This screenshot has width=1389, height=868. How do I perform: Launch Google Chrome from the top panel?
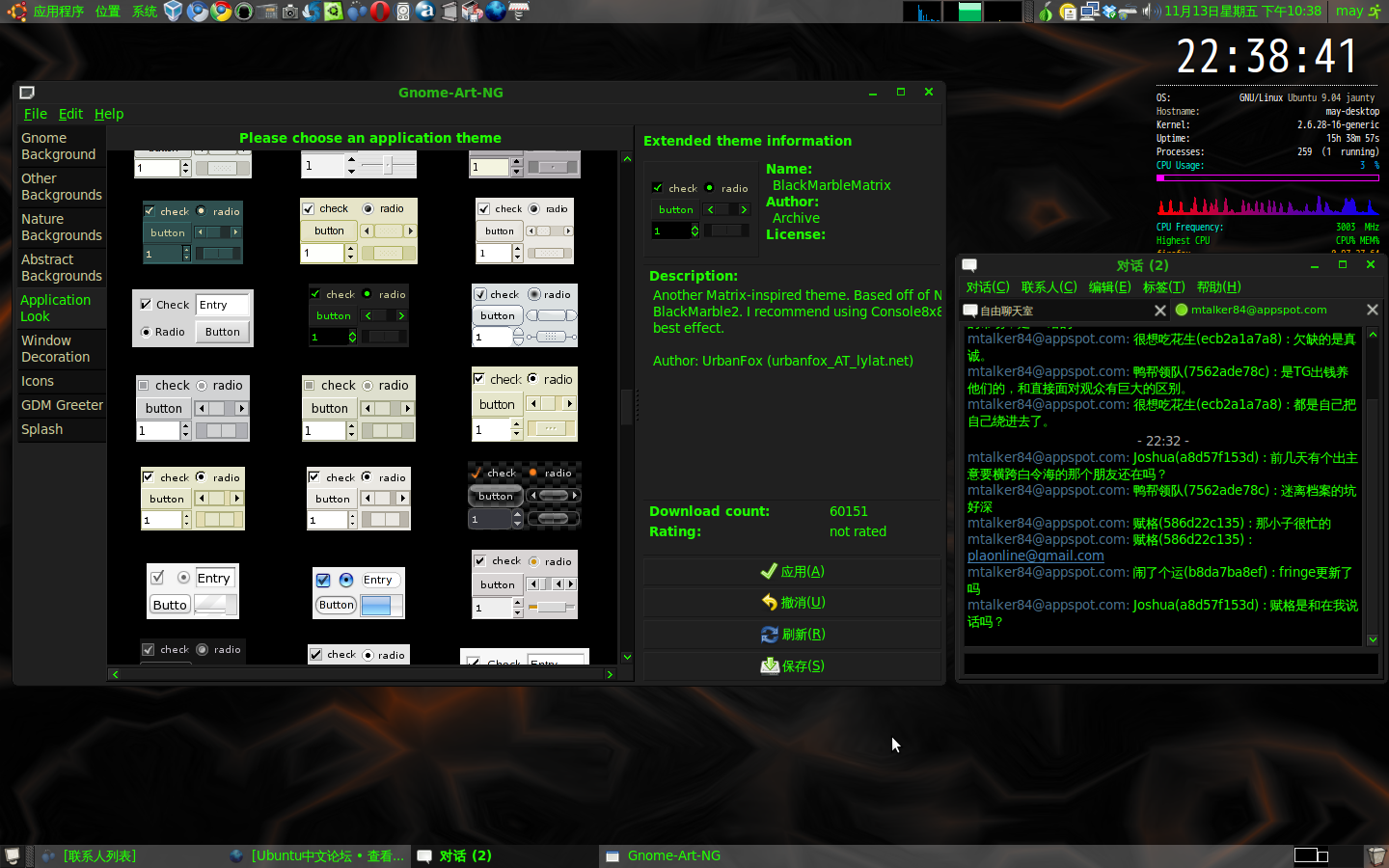coord(221,12)
